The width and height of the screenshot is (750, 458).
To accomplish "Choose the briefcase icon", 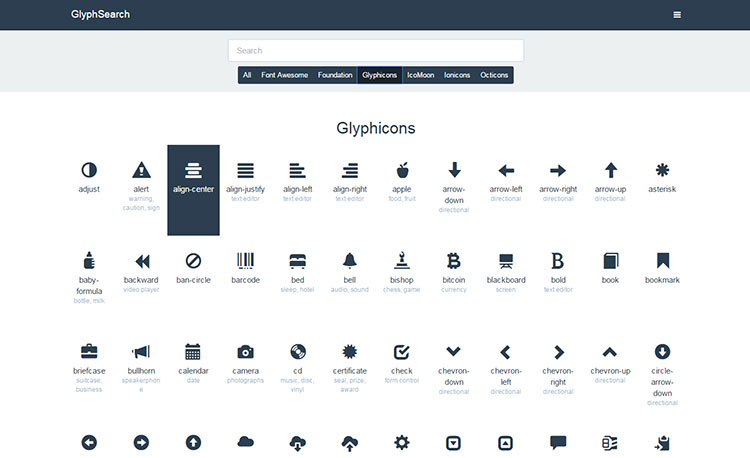I will [x=89, y=351].
